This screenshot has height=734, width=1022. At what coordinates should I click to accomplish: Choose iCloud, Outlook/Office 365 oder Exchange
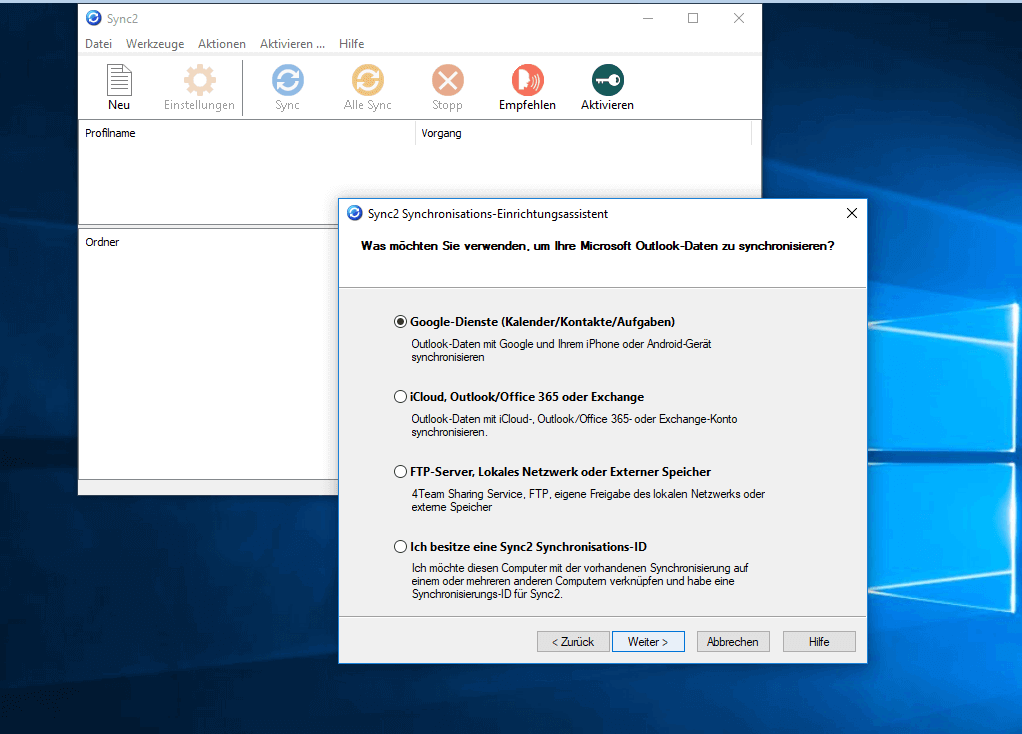pyautogui.click(x=401, y=397)
